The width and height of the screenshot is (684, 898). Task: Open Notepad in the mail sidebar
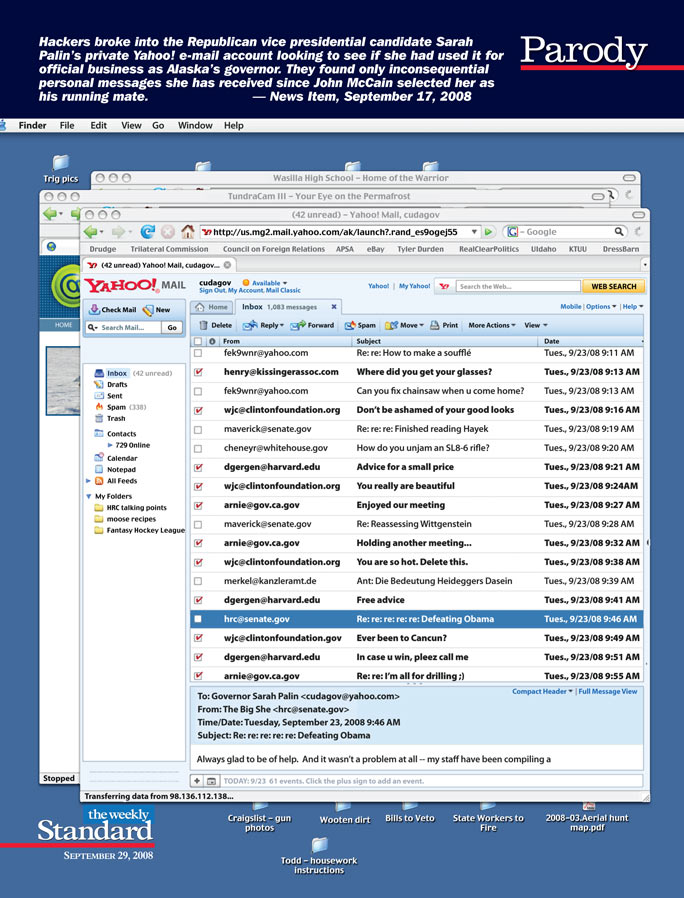tap(121, 469)
